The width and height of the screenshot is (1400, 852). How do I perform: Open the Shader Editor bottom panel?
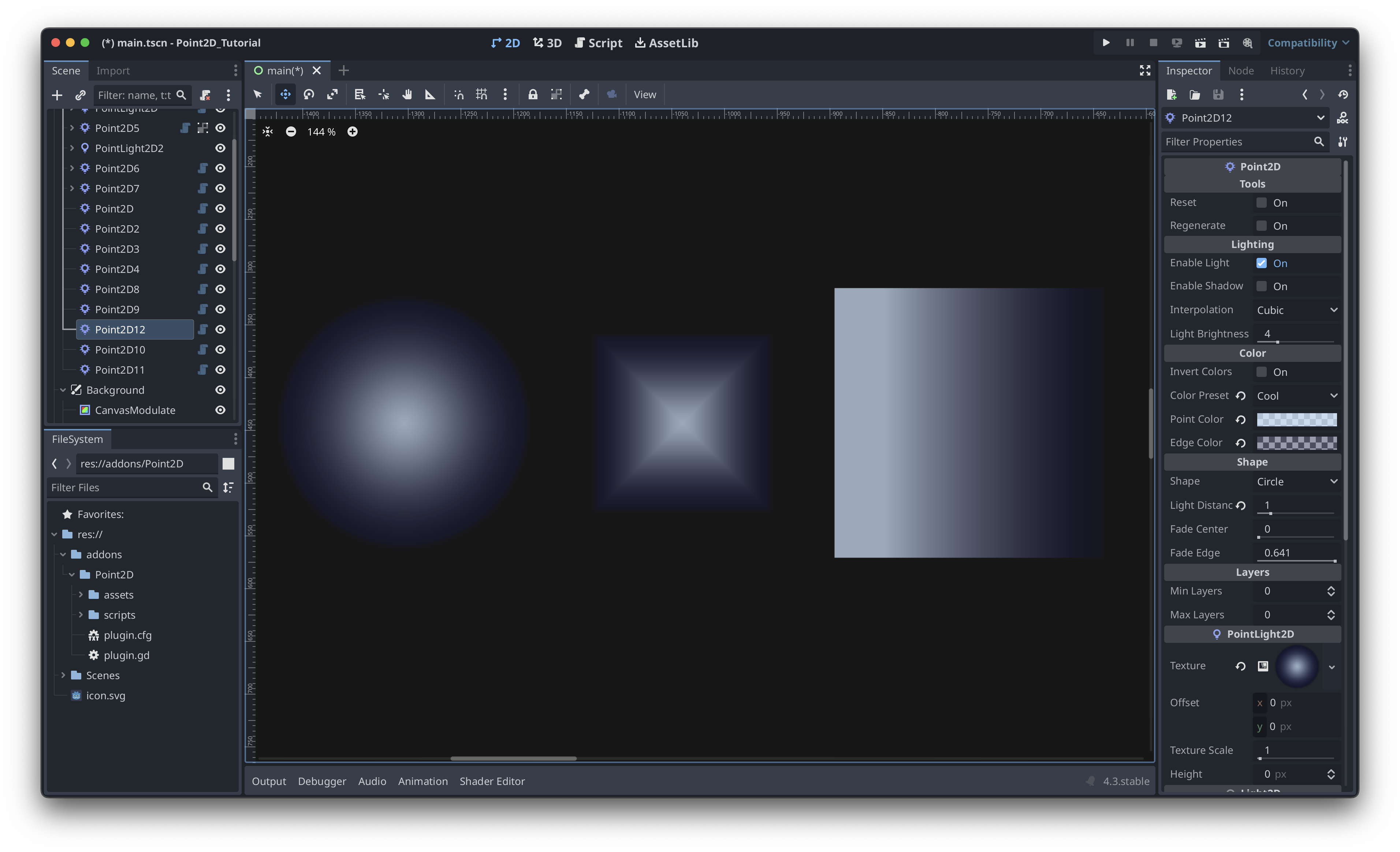pos(491,781)
